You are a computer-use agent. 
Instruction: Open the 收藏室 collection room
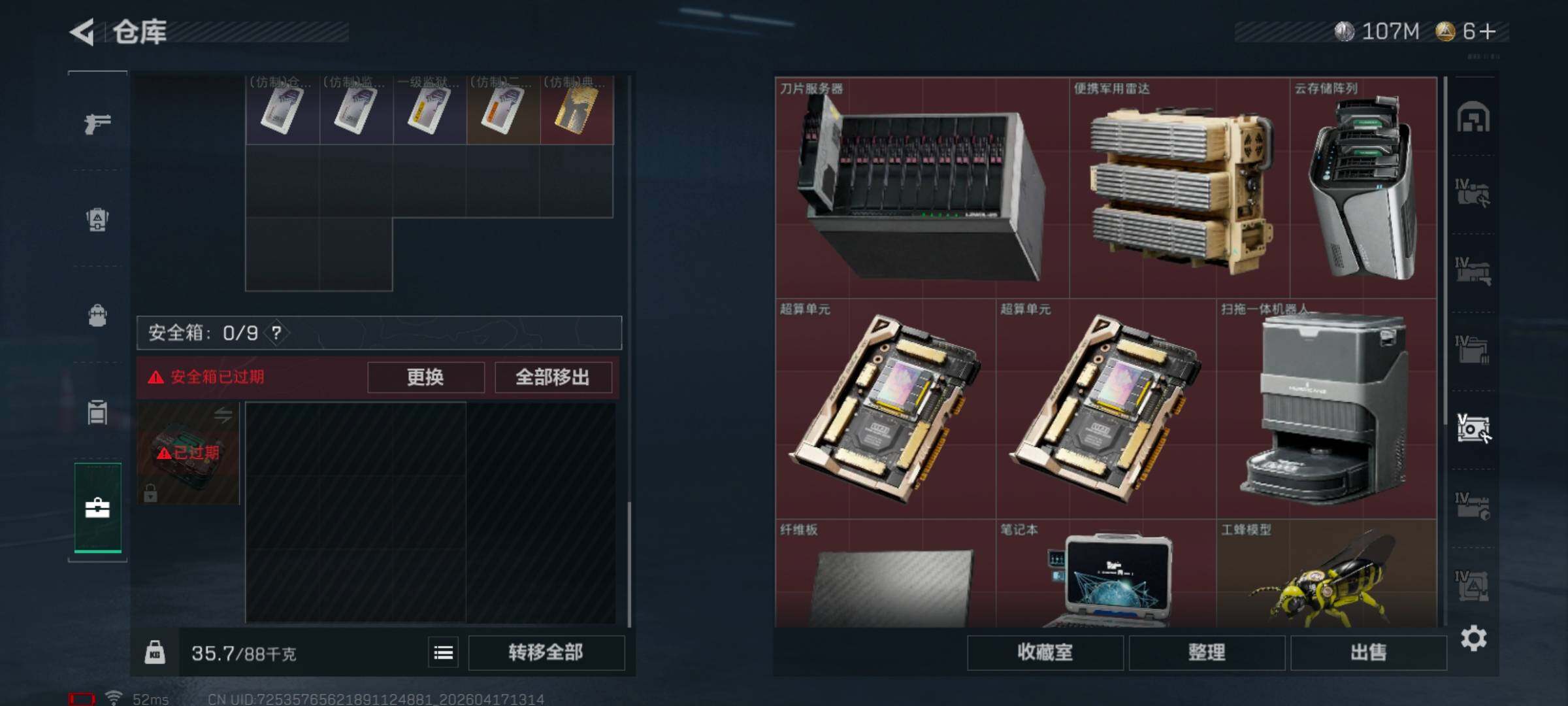1045,652
